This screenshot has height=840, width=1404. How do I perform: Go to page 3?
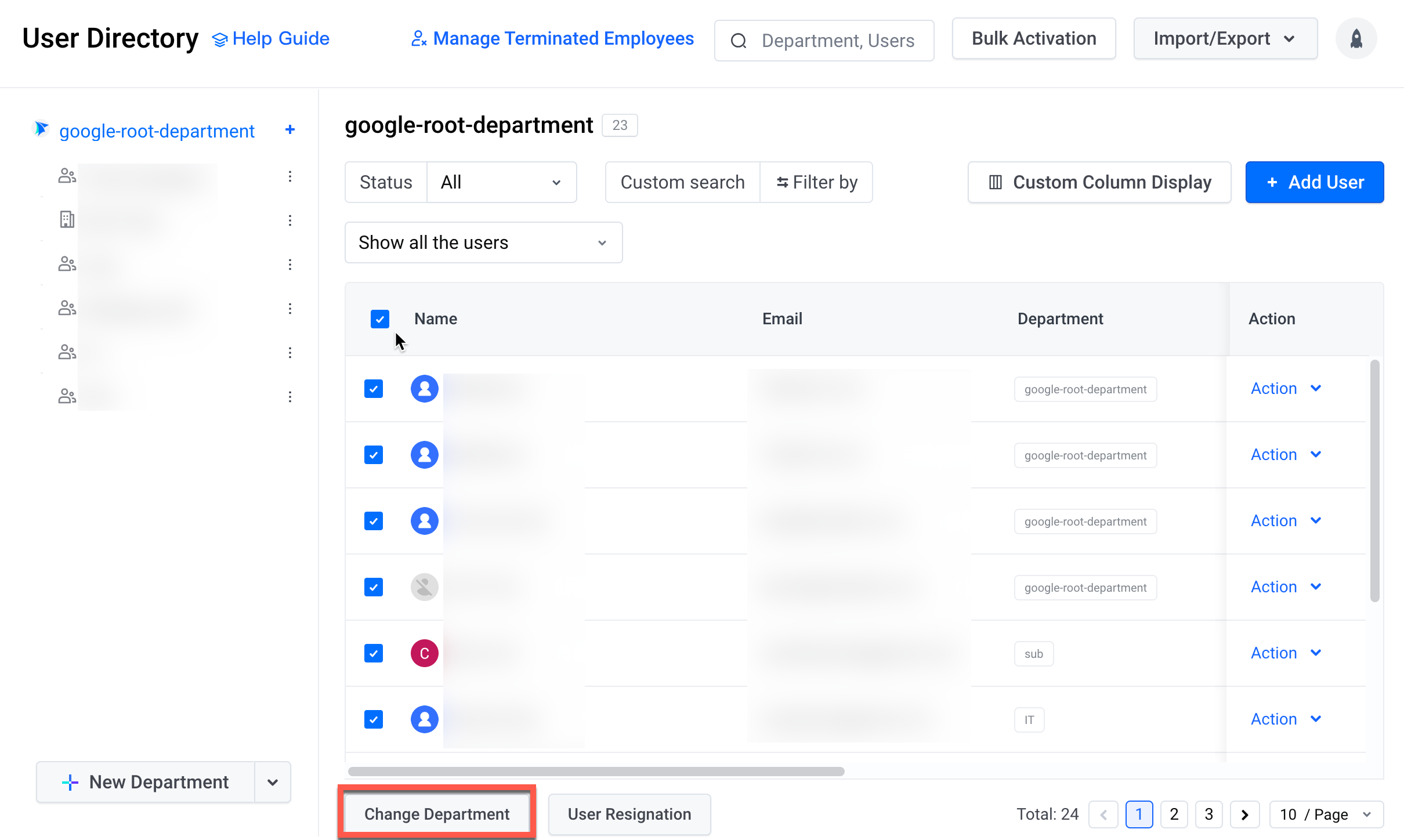[x=1209, y=814]
